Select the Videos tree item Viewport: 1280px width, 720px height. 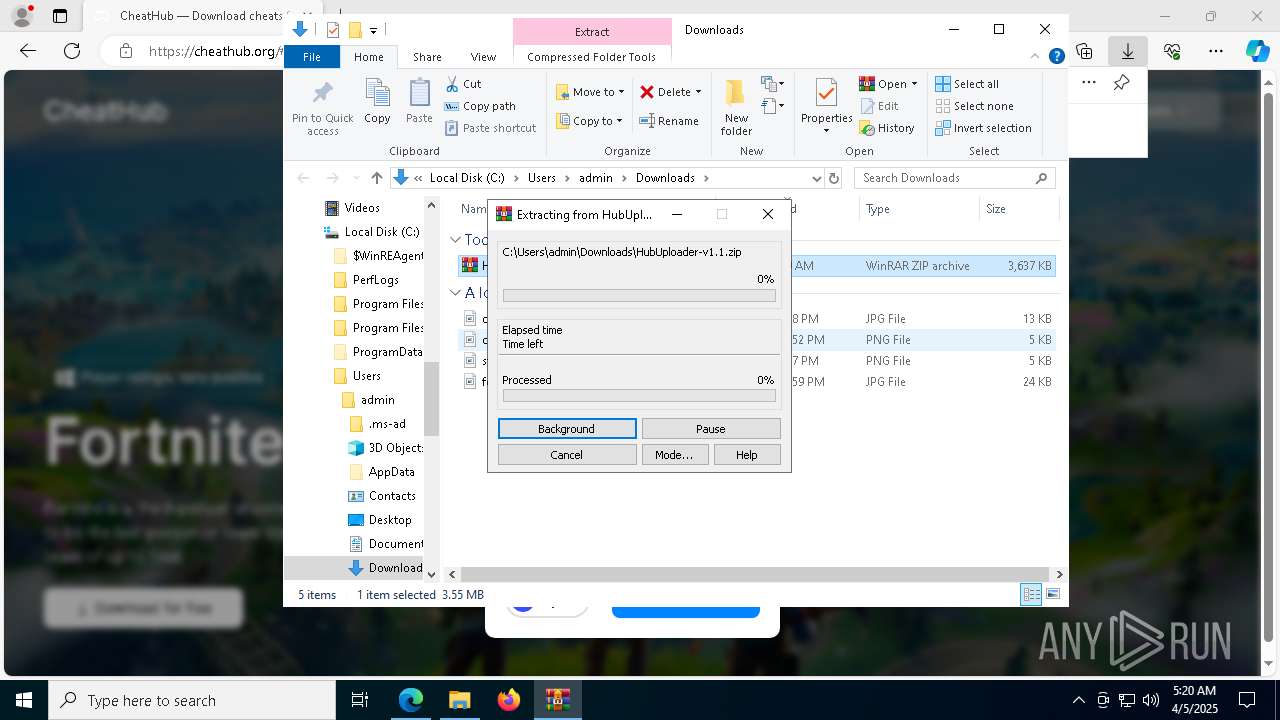(x=362, y=208)
